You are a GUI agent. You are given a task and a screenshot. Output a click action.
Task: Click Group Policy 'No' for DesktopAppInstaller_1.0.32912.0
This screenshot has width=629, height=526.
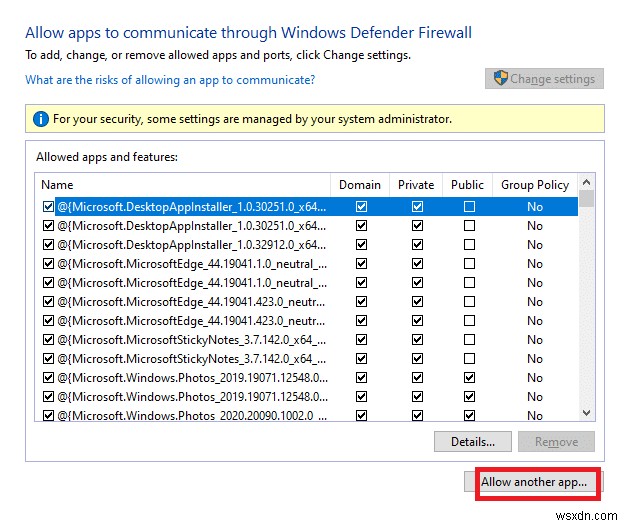535,245
